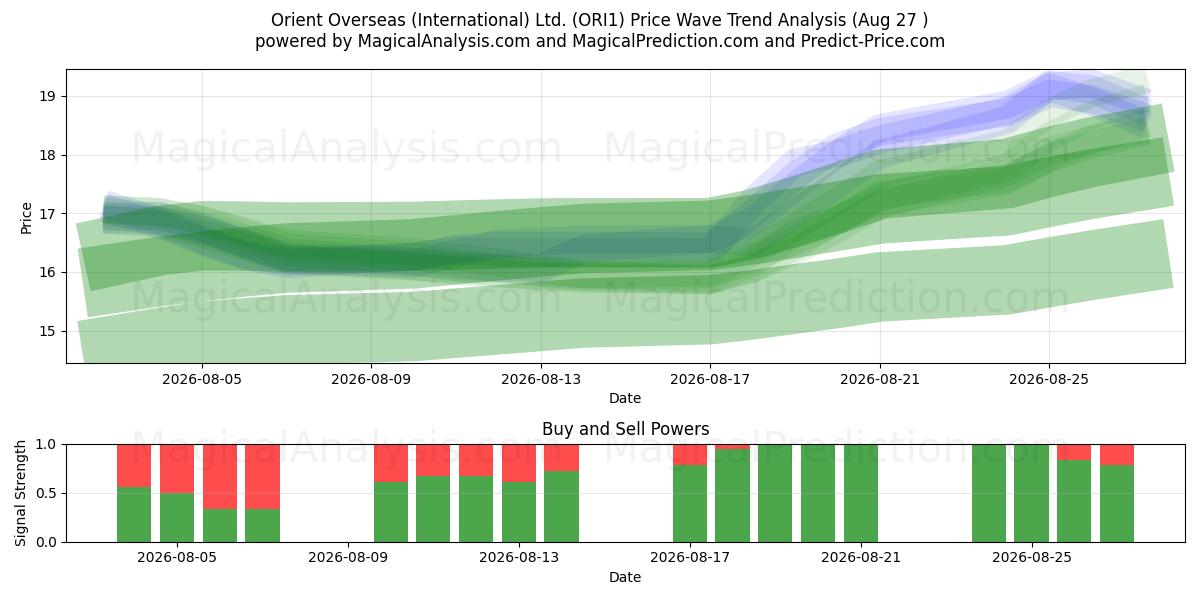Click green buy bar above 2026-08-17 tick
The width and height of the screenshot is (1200, 600).
pyautogui.click(x=690, y=504)
